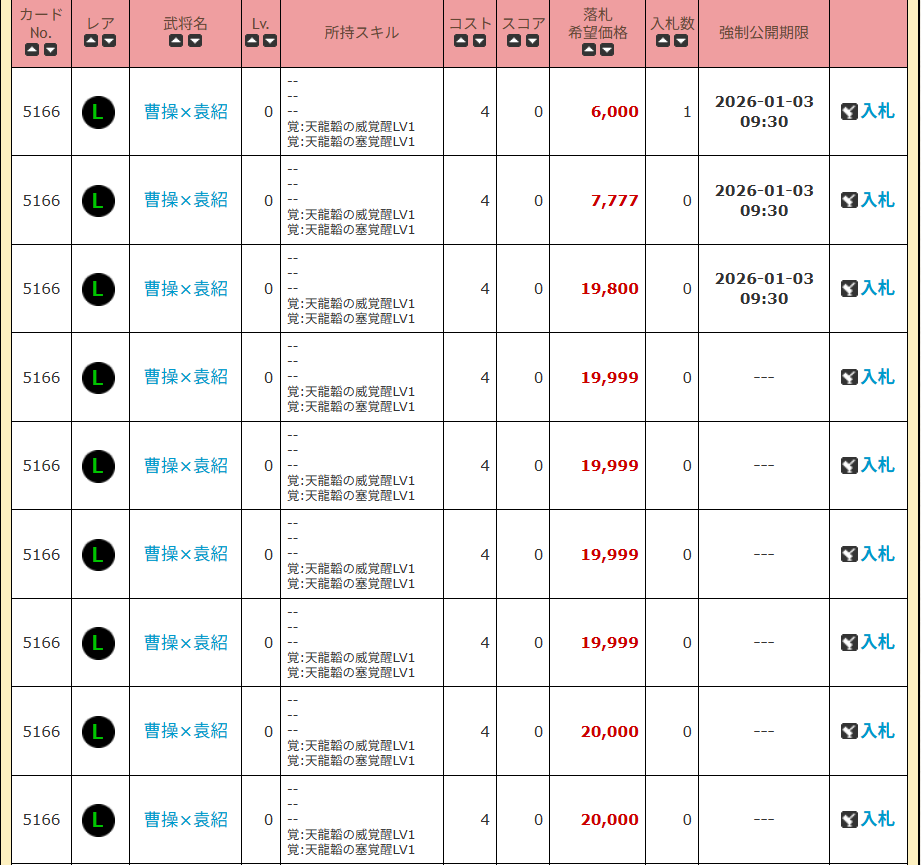The image size is (921, 865).
Task: Sort 落札希望価格 descending with down arrow
Action: point(606,50)
